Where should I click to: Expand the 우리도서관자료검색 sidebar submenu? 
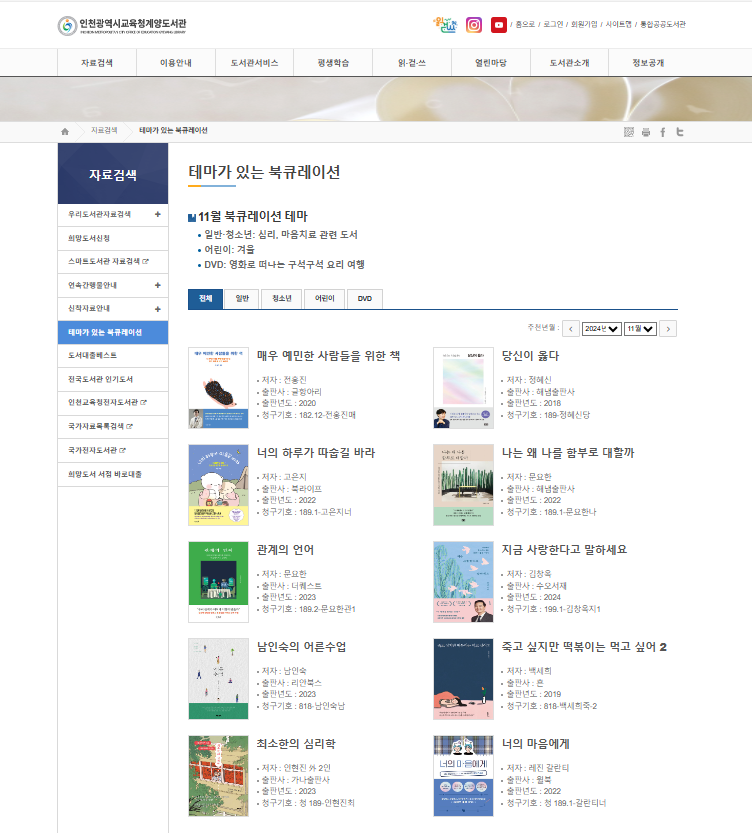pyautogui.click(x=157, y=214)
